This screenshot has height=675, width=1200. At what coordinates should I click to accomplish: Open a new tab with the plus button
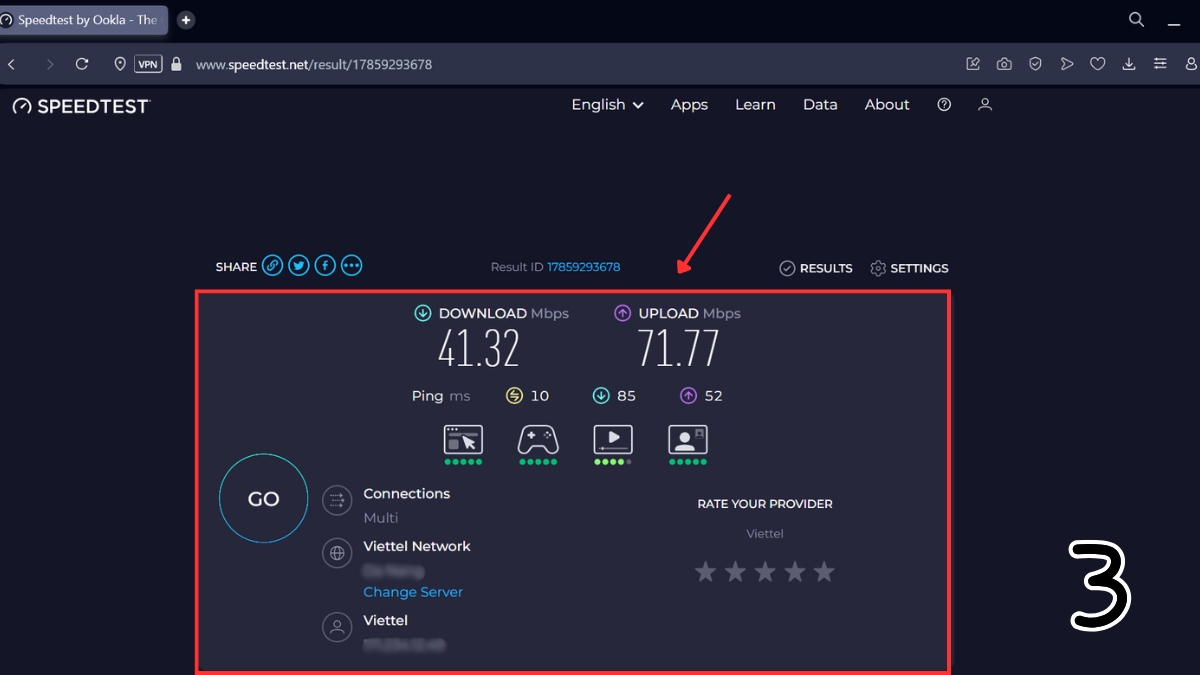pyautogui.click(x=186, y=20)
